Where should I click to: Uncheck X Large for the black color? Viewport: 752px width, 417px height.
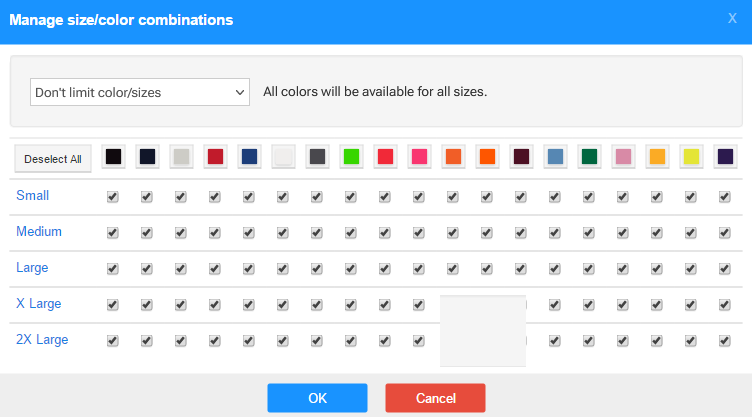click(113, 305)
